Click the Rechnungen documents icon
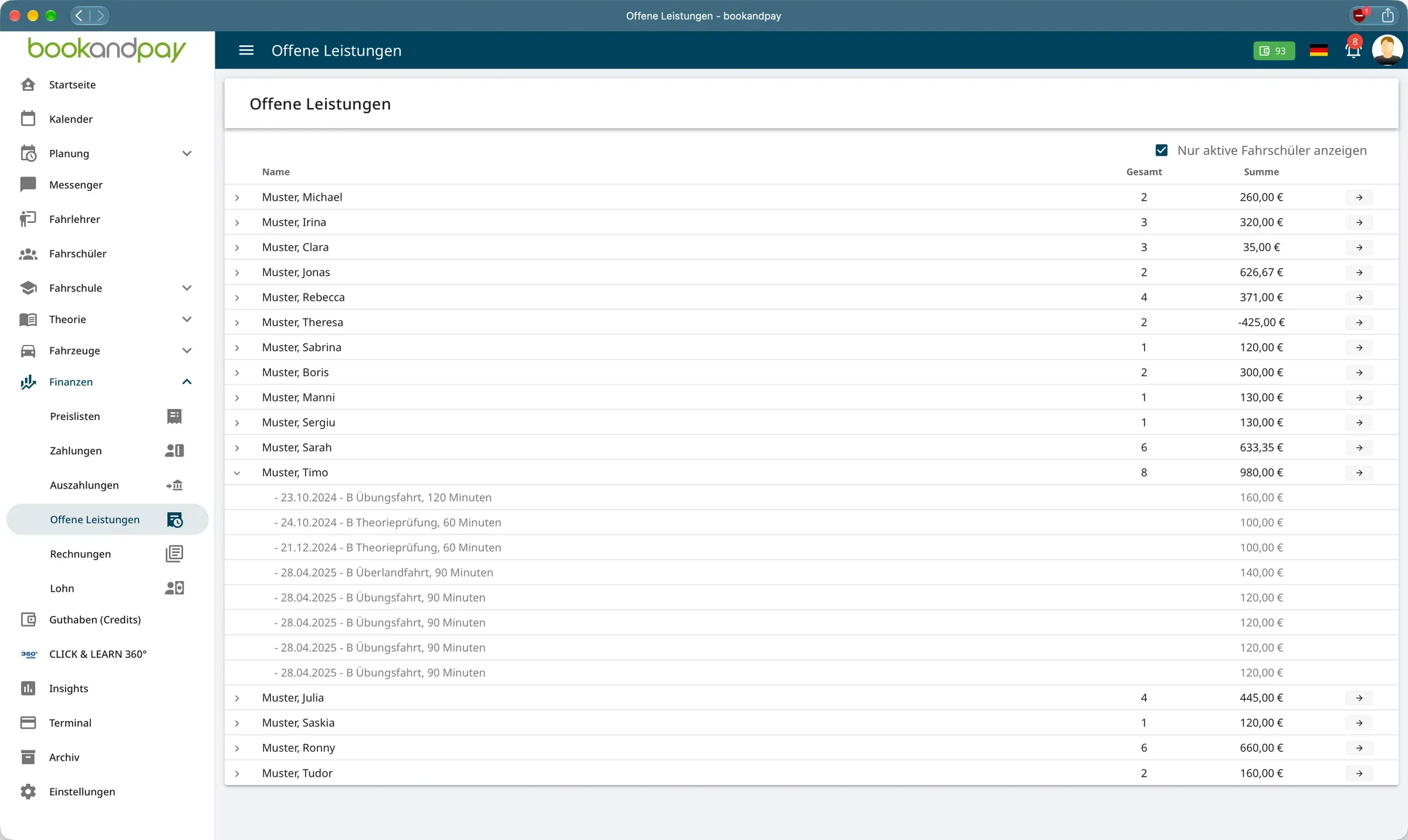Viewport: 1408px width, 840px height. coord(174,554)
